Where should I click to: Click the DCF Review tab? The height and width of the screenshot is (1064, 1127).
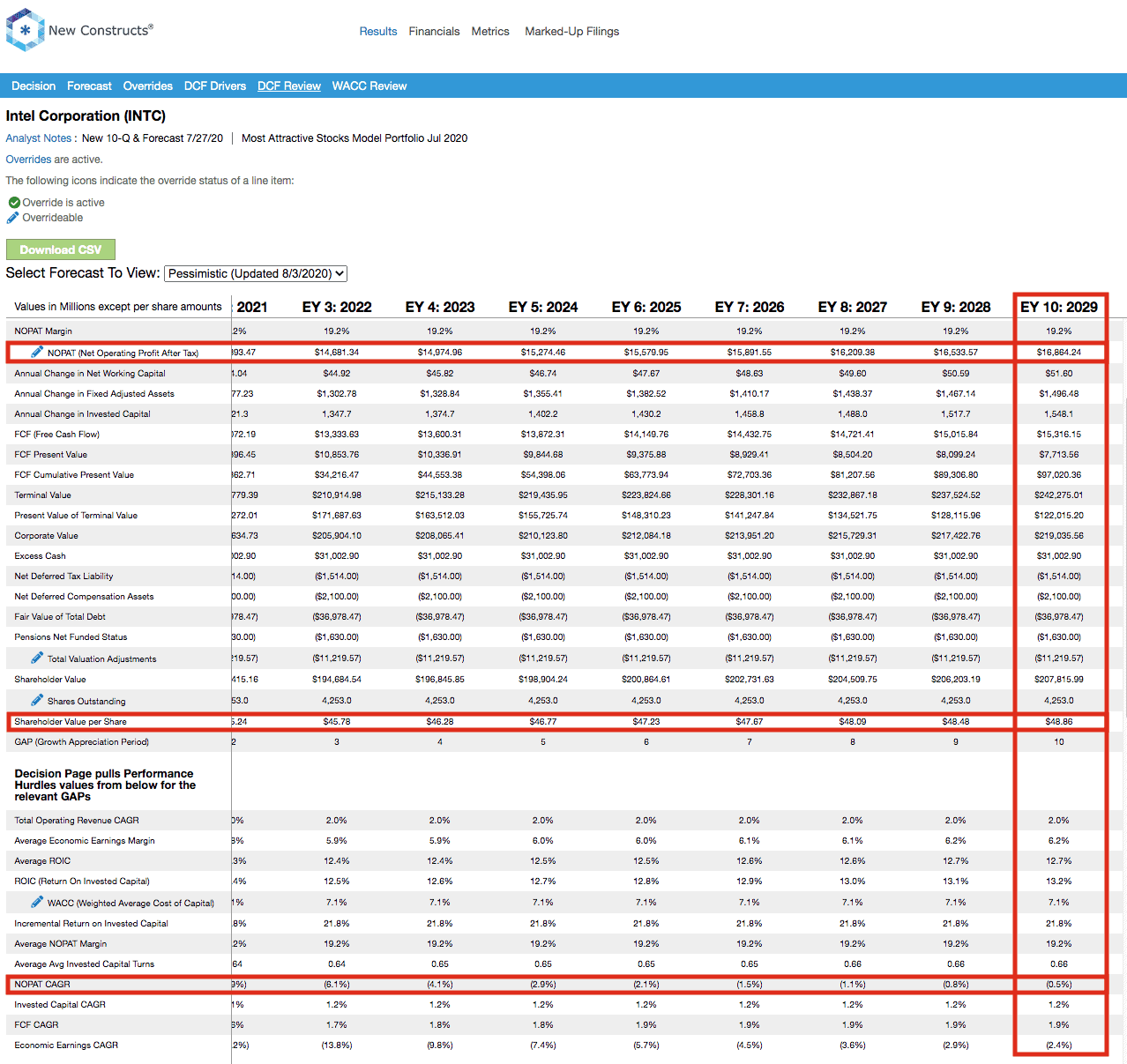click(289, 86)
